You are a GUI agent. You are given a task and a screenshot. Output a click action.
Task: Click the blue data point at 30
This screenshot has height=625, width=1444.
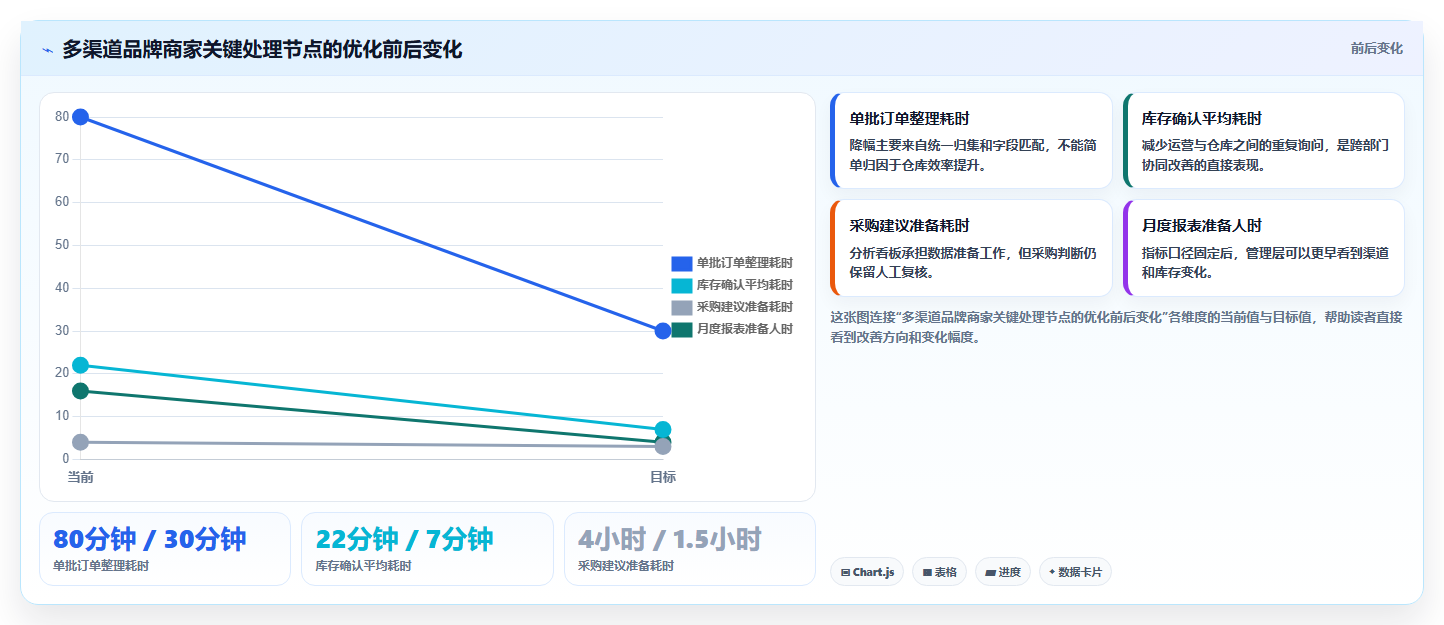[x=663, y=331]
